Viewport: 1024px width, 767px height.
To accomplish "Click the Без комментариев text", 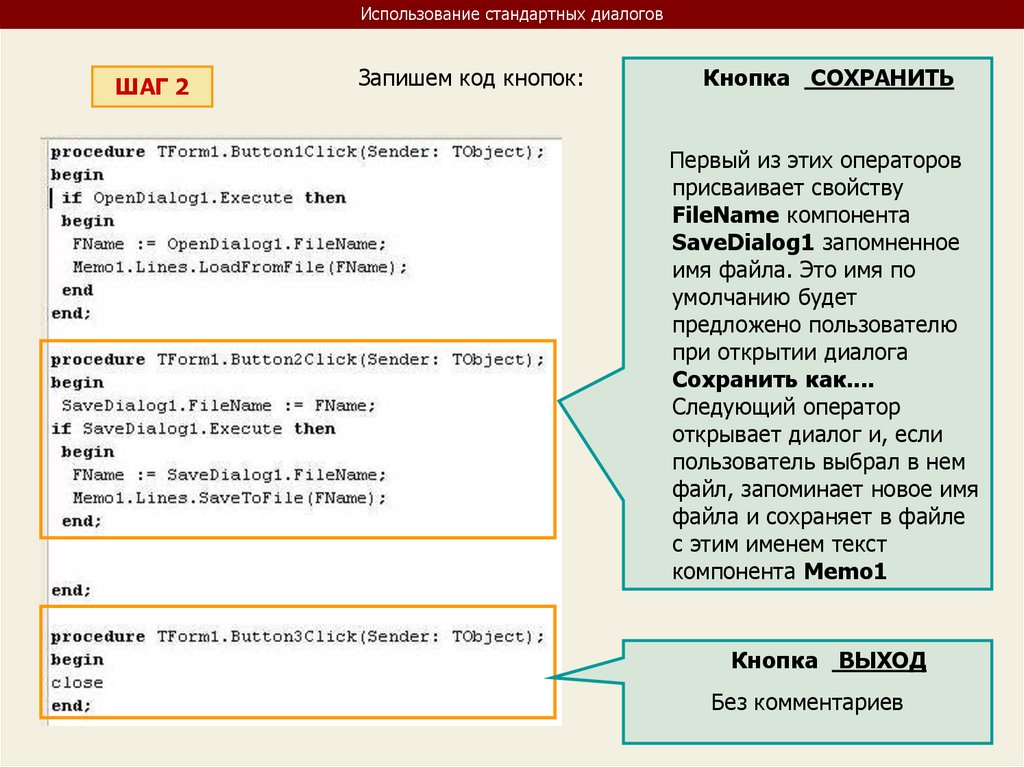I will (x=807, y=703).
